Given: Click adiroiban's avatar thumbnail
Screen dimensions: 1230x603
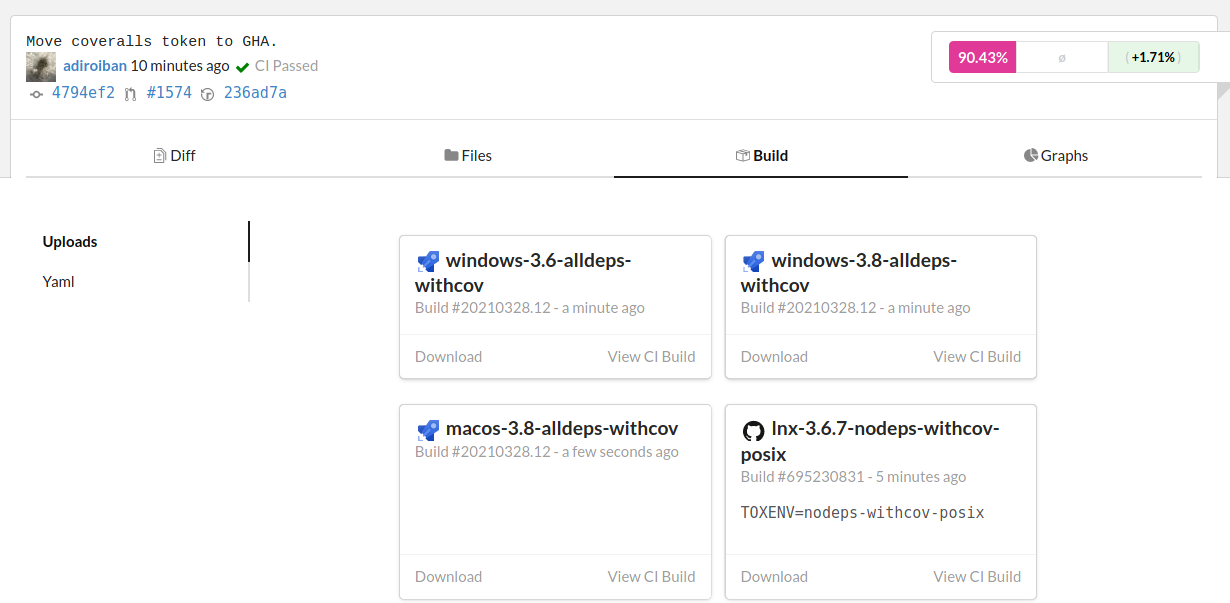Looking at the screenshot, I should (x=41, y=67).
